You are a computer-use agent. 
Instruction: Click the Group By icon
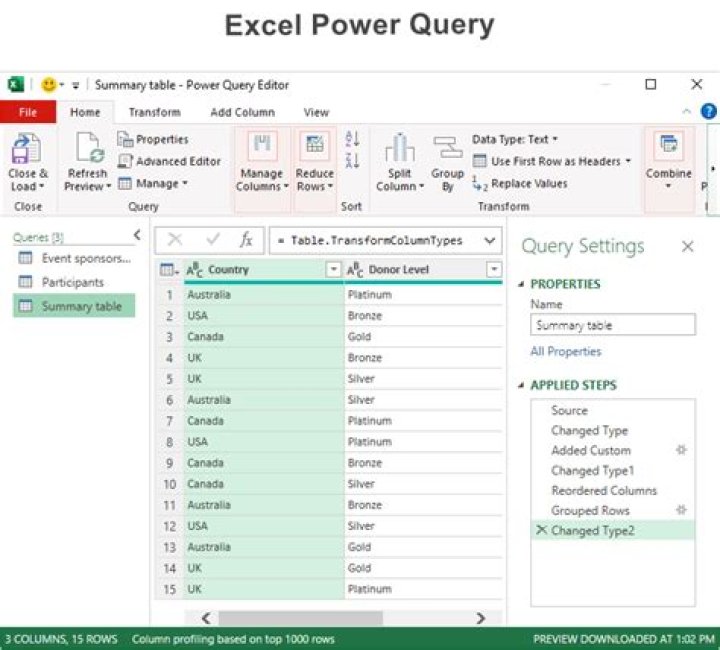pos(447,148)
